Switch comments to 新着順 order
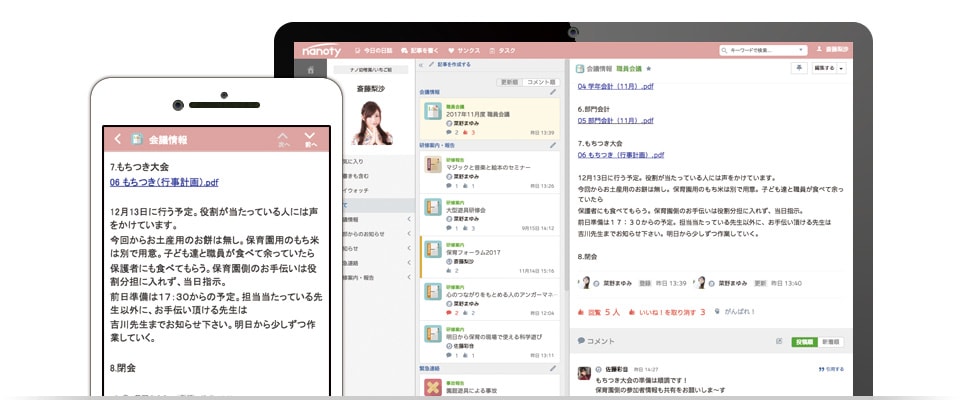The height and width of the screenshot is (400, 960). click(830, 342)
